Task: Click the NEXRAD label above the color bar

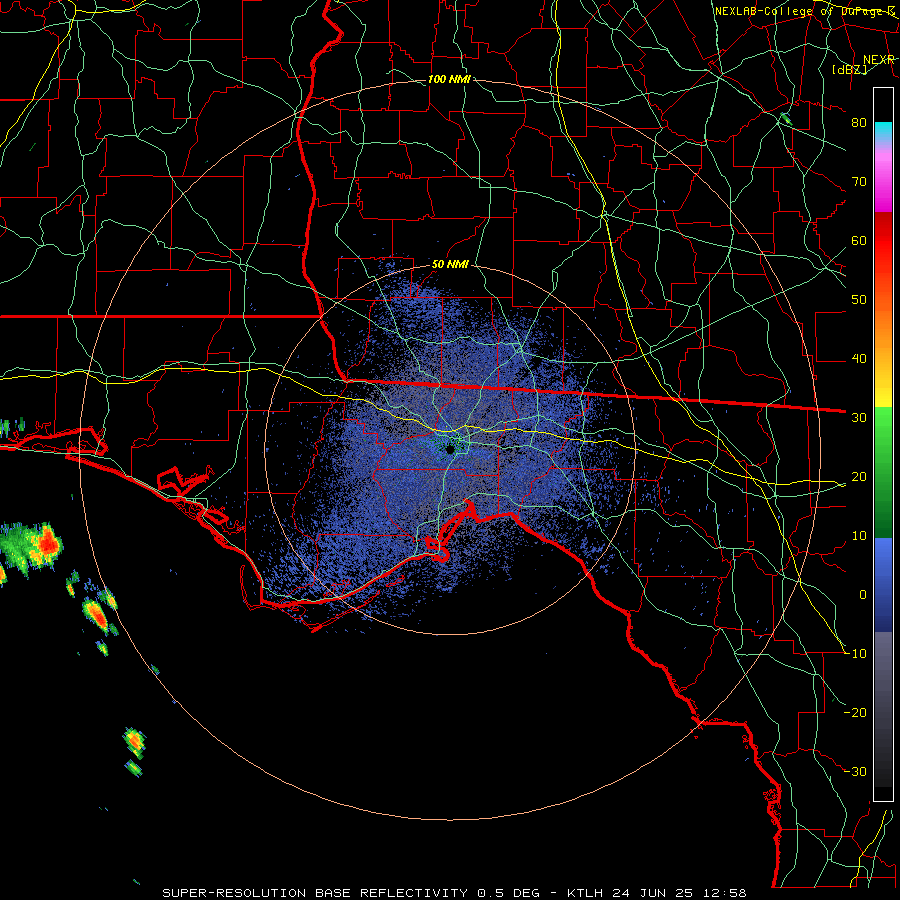Action: (x=879, y=60)
